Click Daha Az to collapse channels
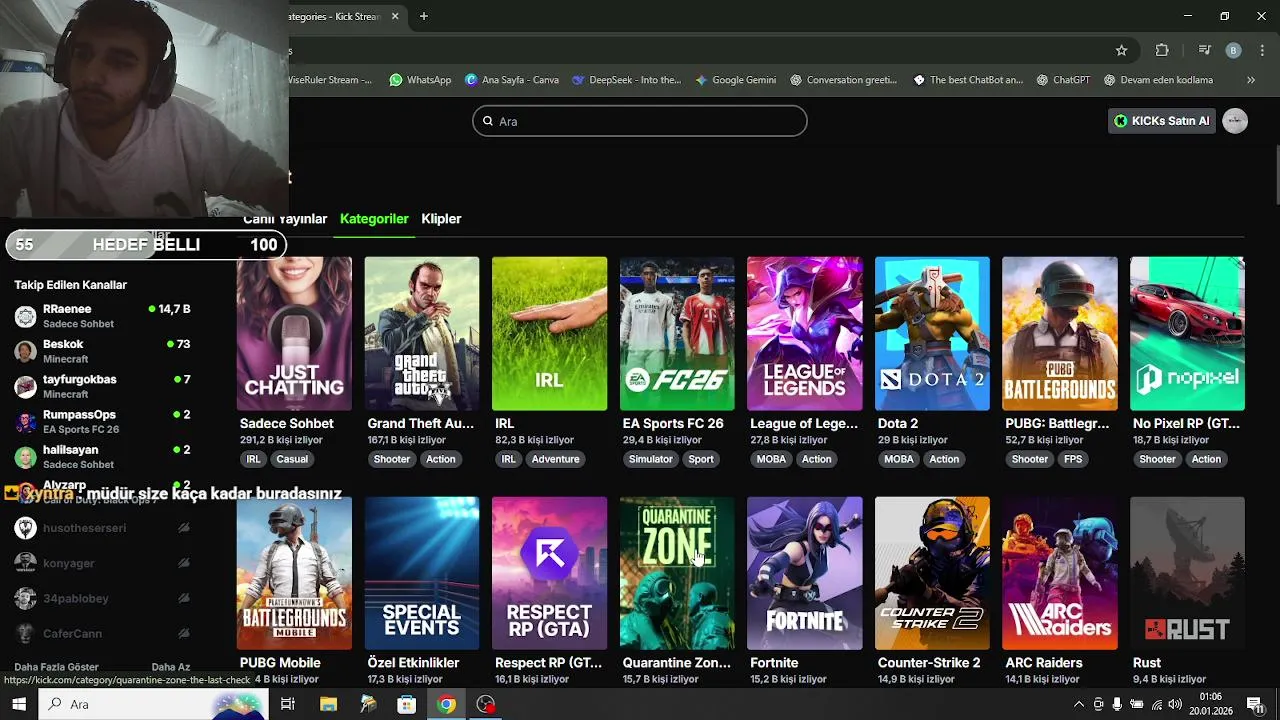 click(x=171, y=667)
